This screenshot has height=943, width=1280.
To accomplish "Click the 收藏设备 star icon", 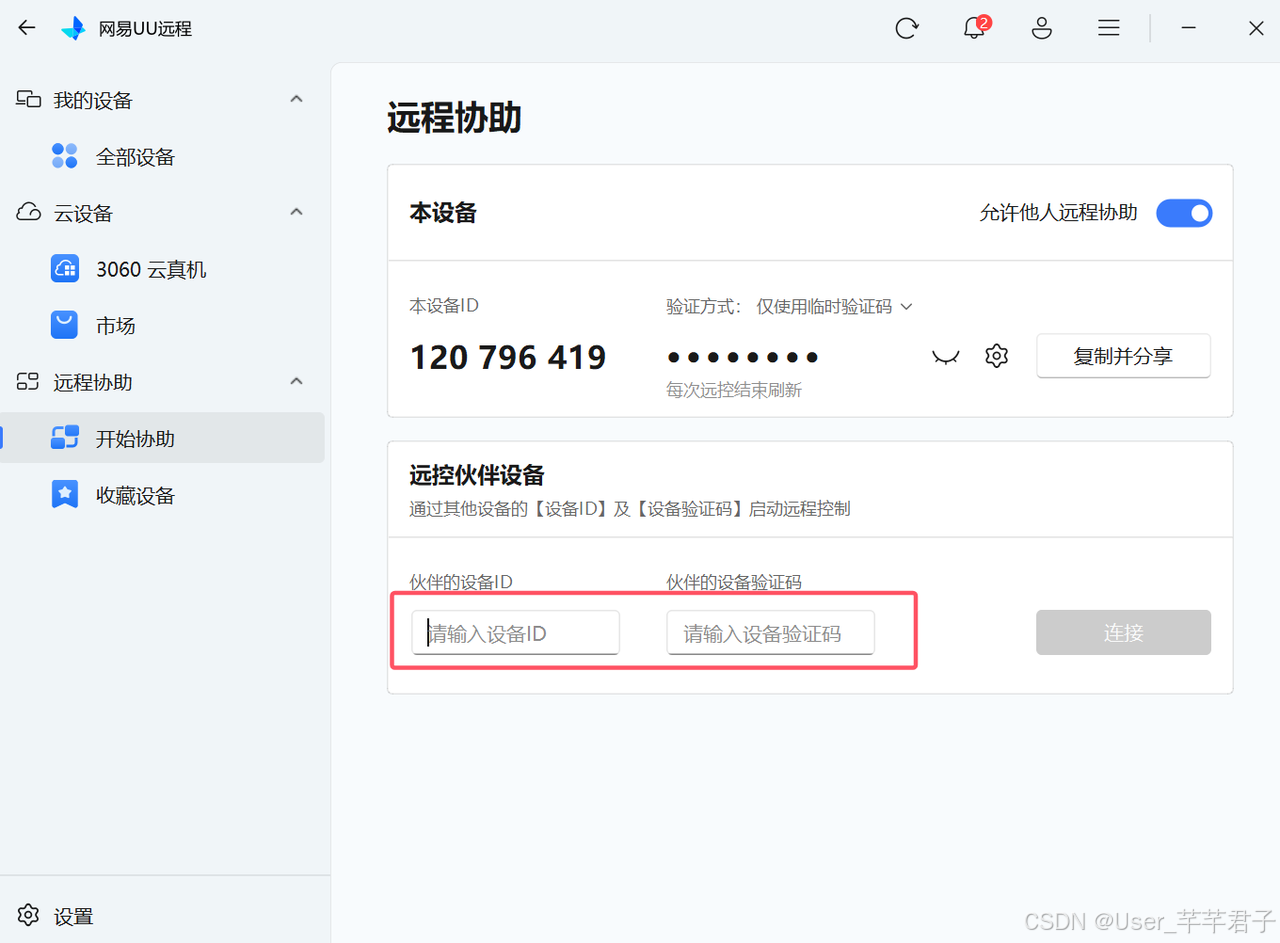I will tap(64, 494).
